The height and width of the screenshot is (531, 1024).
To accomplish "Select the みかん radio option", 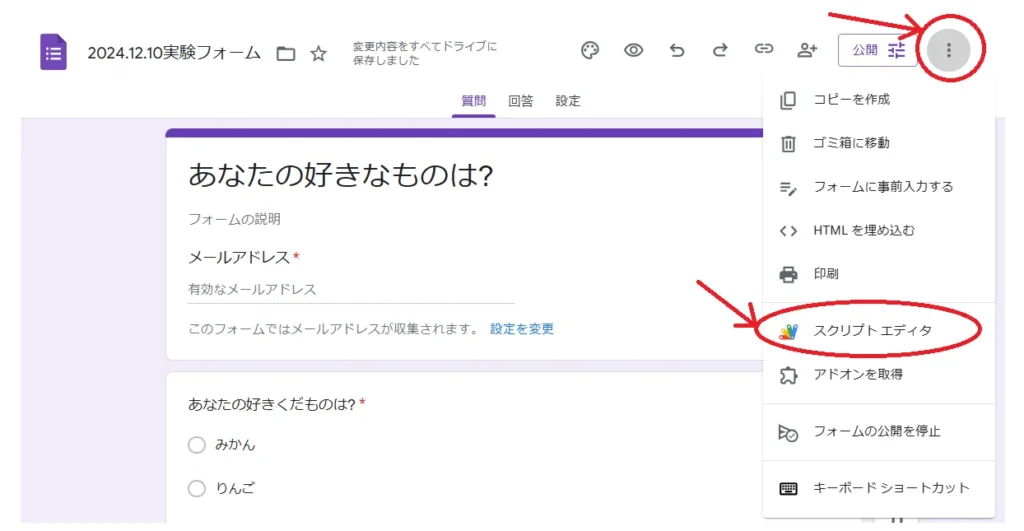I will pyautogui.click(x=197, y=445).
